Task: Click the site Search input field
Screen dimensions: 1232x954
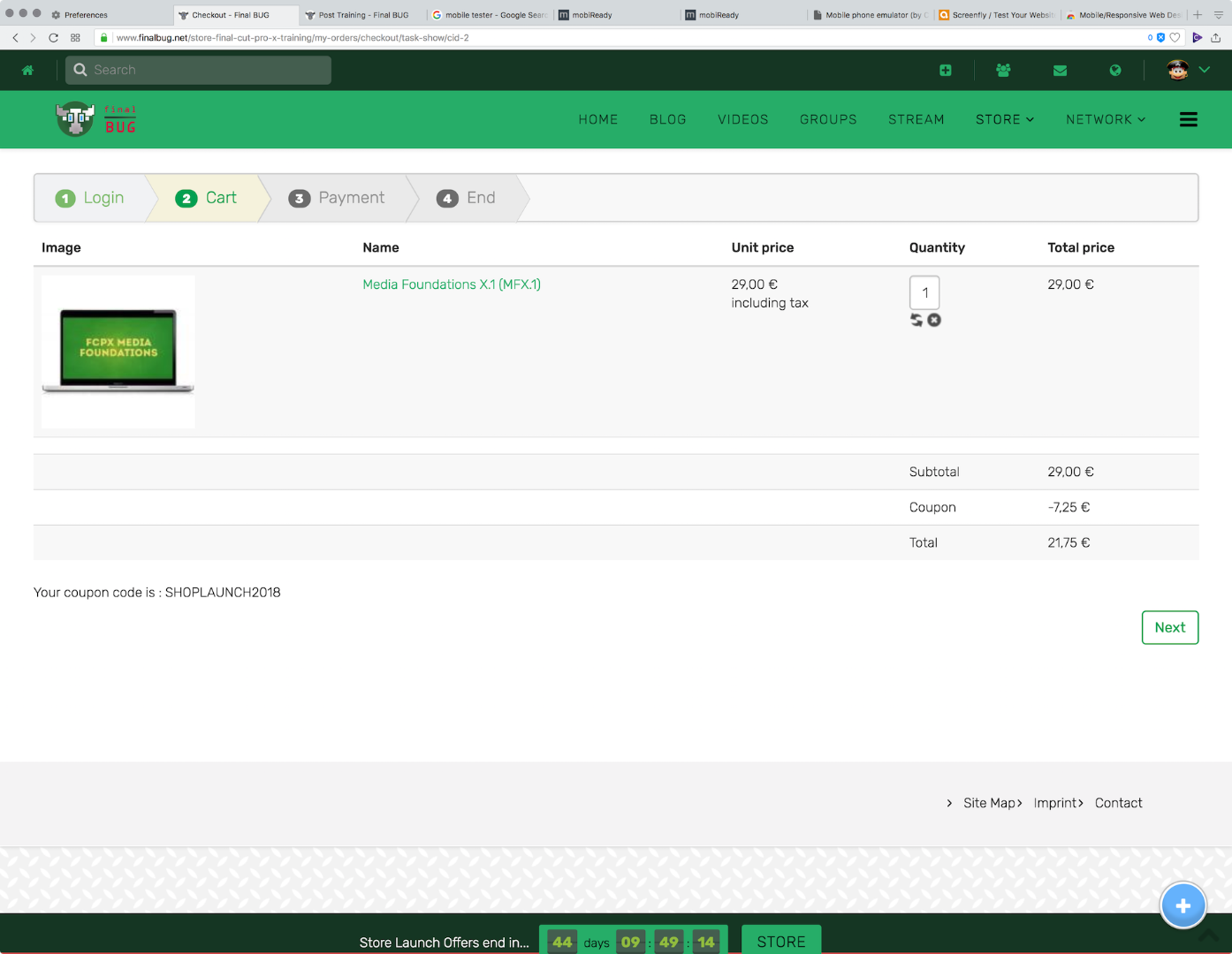Action: pos(198,70)
